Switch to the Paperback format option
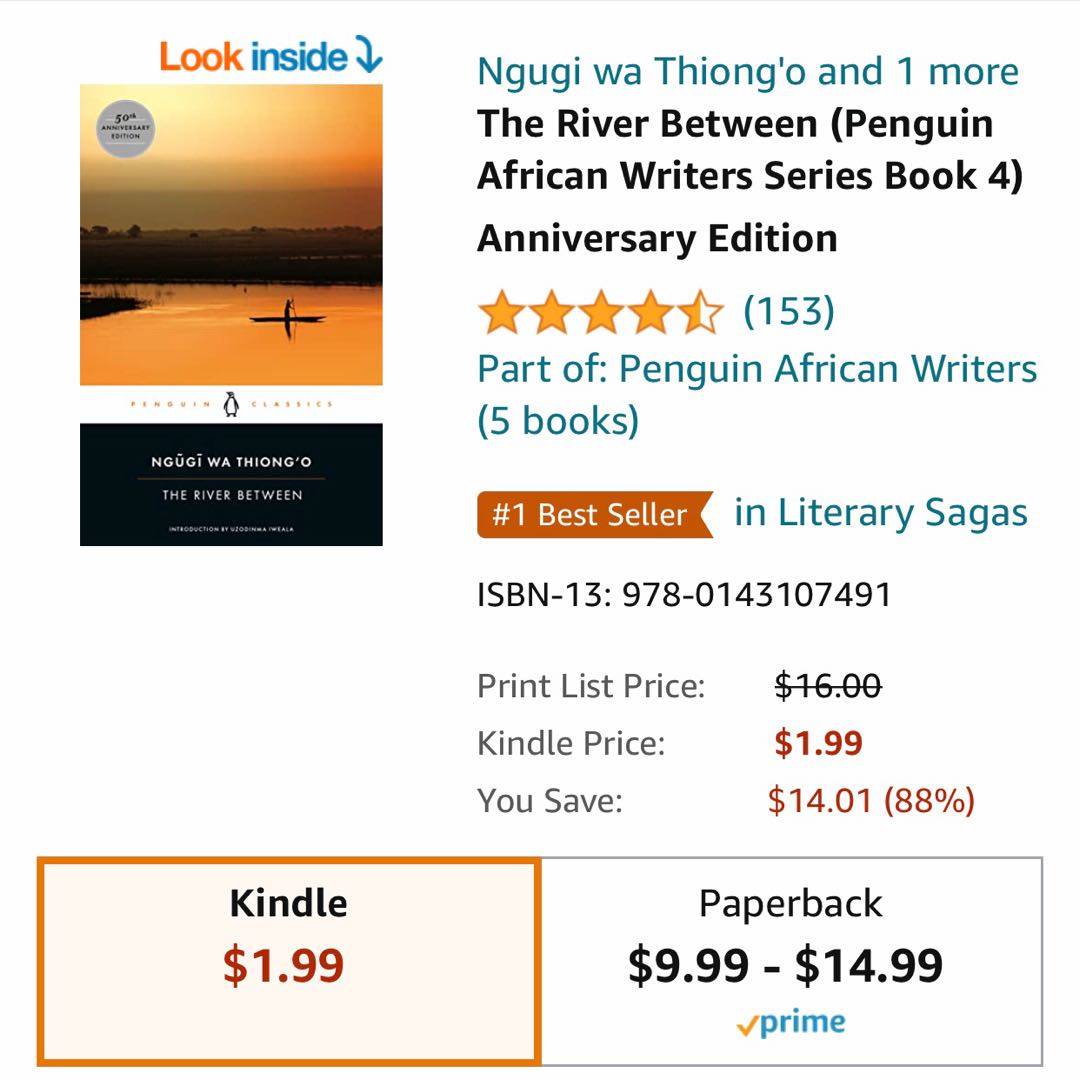 791,960
